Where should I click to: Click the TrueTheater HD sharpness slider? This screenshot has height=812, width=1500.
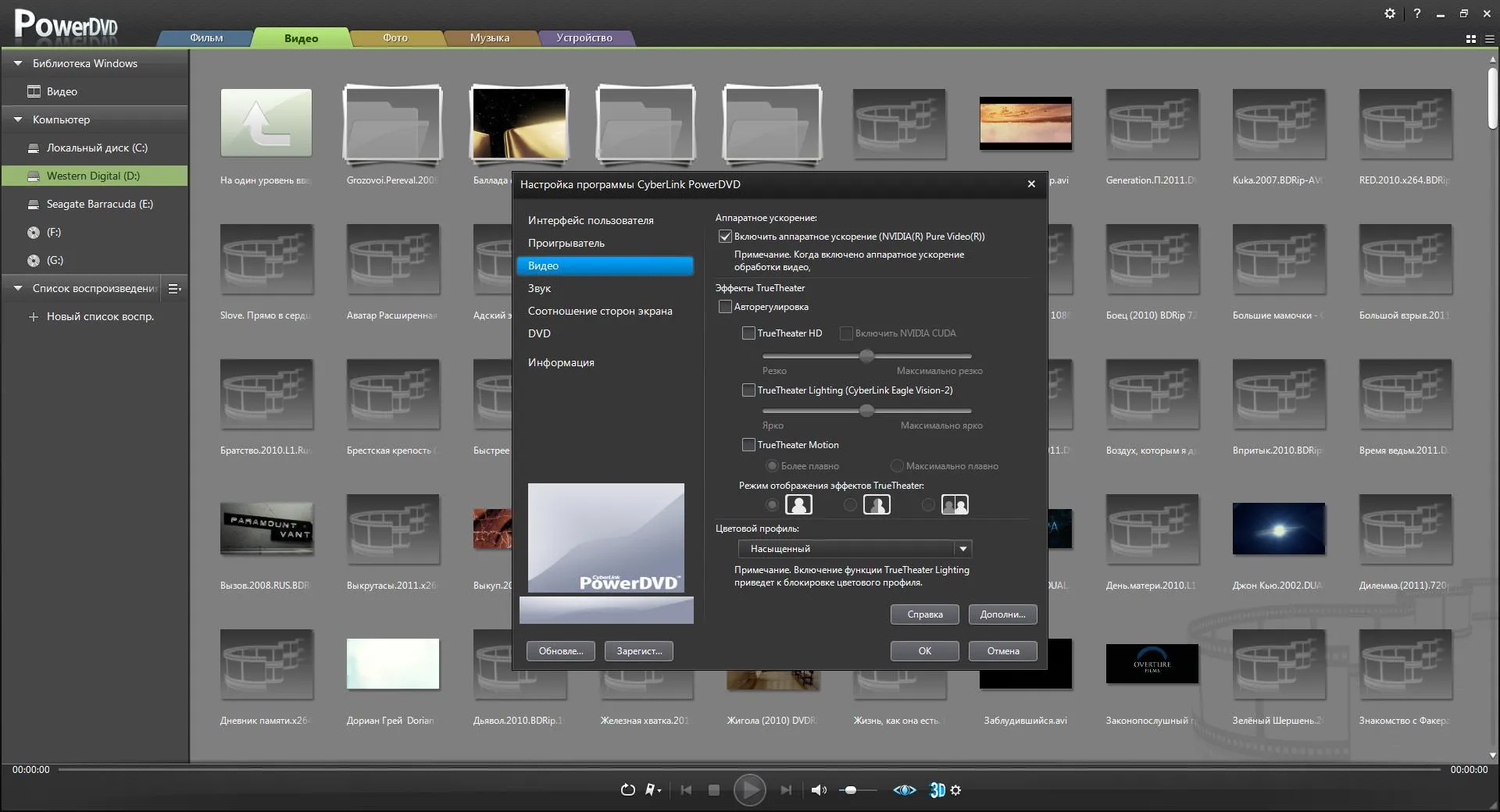pos(867,356)
